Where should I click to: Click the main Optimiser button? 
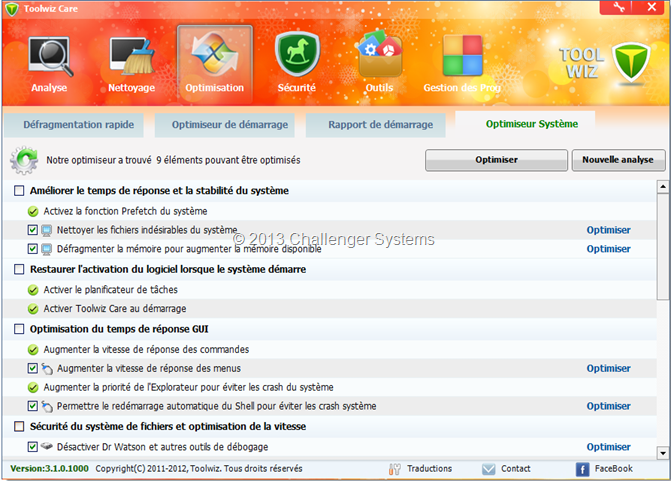(x=496, y=160)
